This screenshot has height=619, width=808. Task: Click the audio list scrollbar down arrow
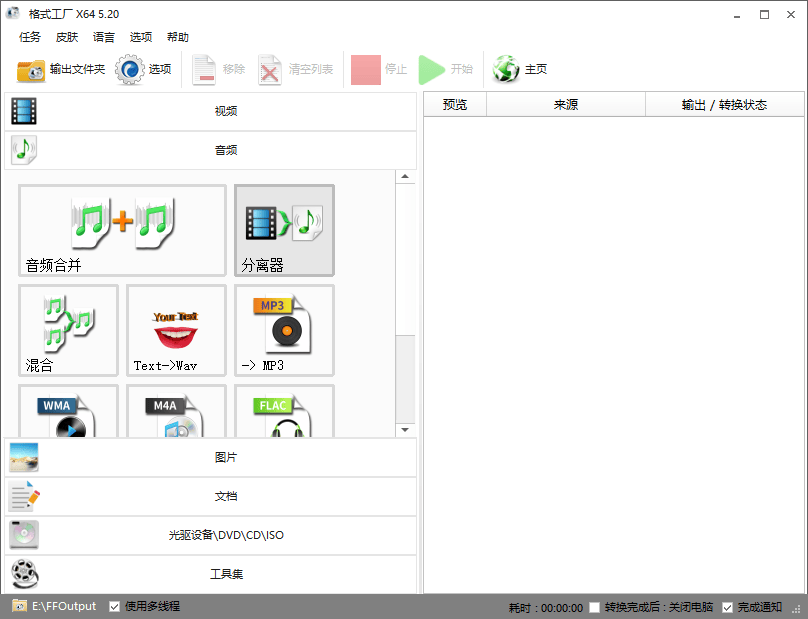[406, 430]
